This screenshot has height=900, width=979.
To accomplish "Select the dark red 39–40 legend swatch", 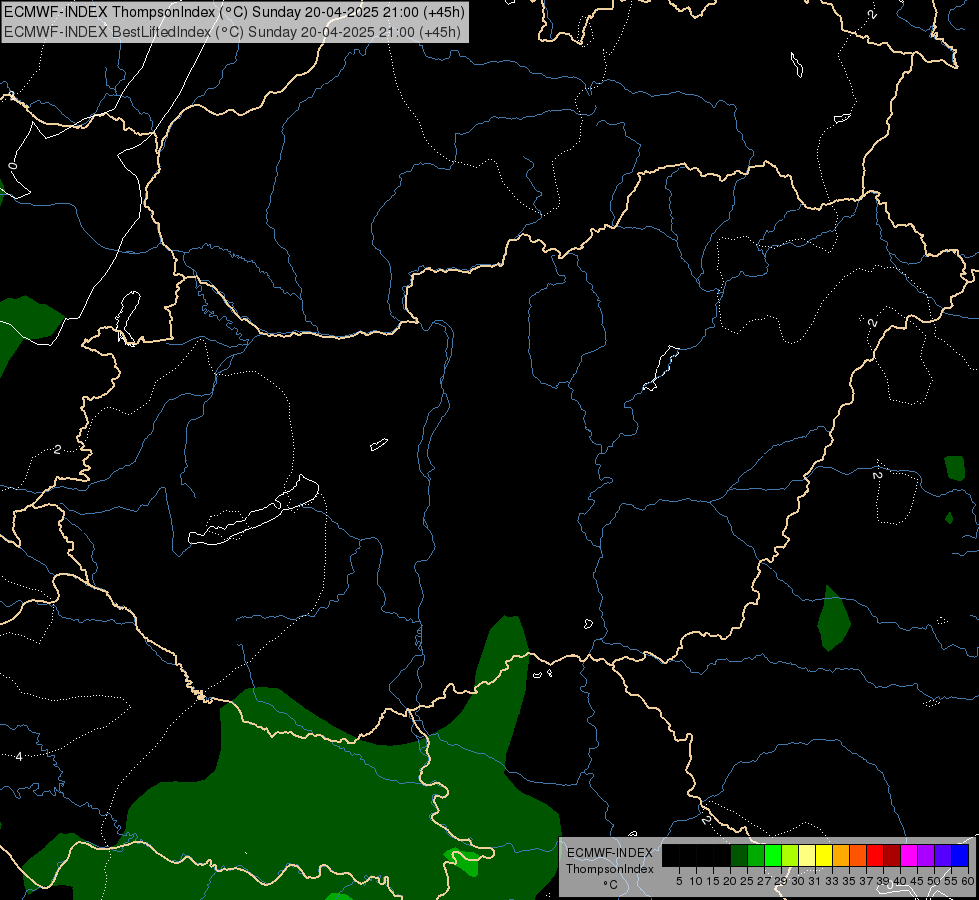I will tap(892, 855).
